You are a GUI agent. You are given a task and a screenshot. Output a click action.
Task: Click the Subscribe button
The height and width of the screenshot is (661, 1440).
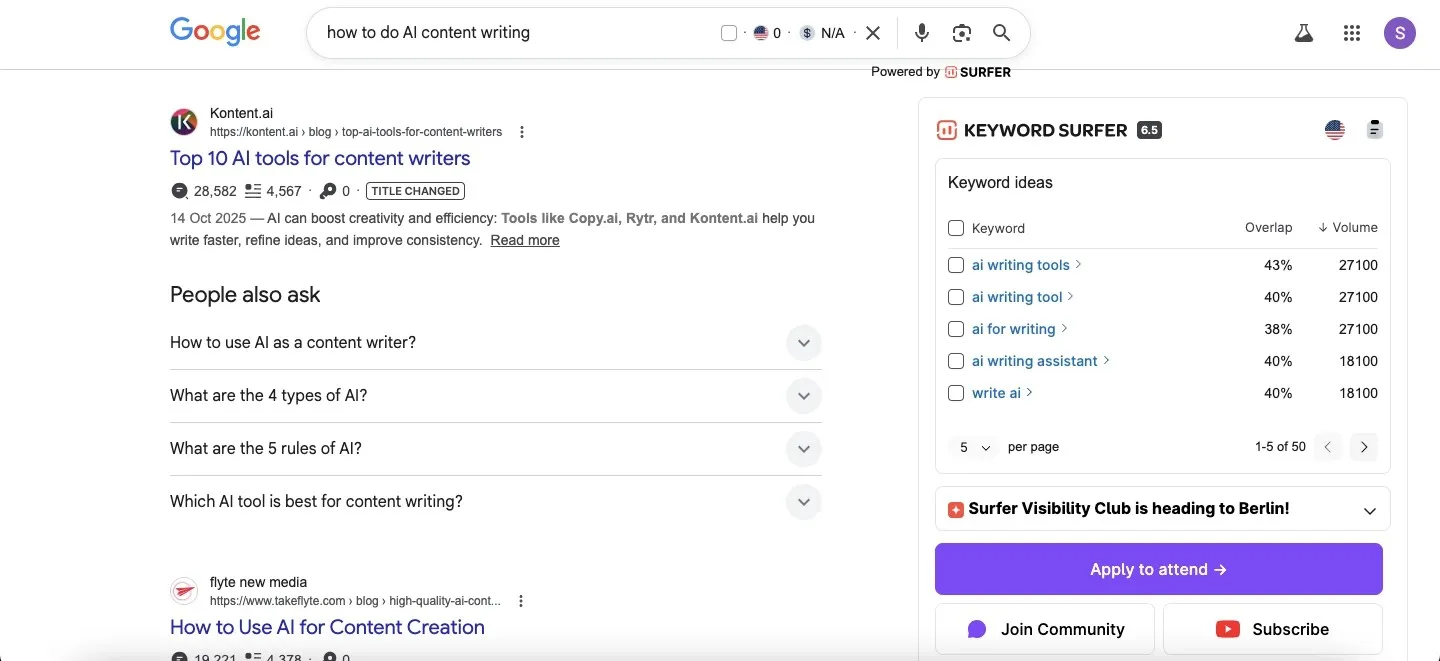(x=1273, y=629)
